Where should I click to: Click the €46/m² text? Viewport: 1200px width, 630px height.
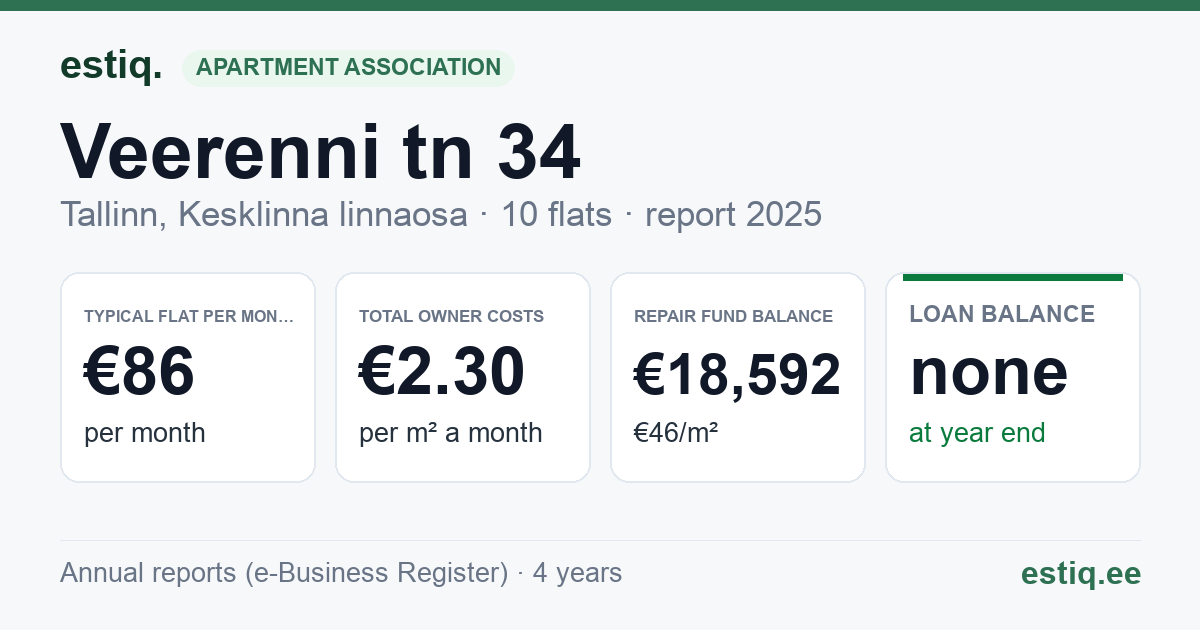point(676,433)
